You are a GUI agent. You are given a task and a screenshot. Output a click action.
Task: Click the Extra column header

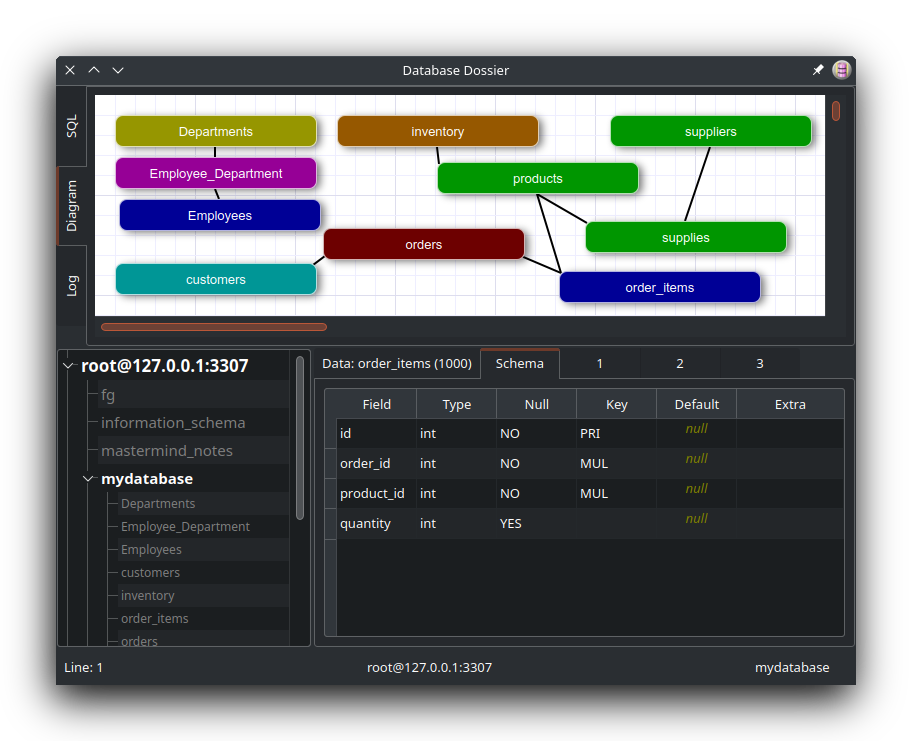click(790, 404)
